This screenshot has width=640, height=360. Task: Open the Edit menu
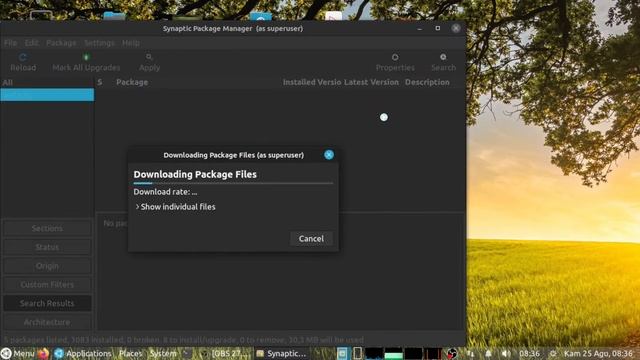(x=31, y=43)
